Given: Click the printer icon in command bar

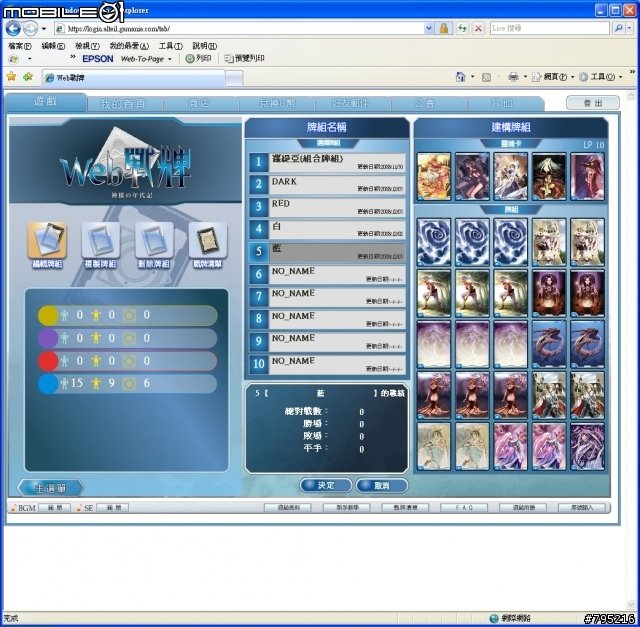Looking at the screenshot, I should point(513,77).
